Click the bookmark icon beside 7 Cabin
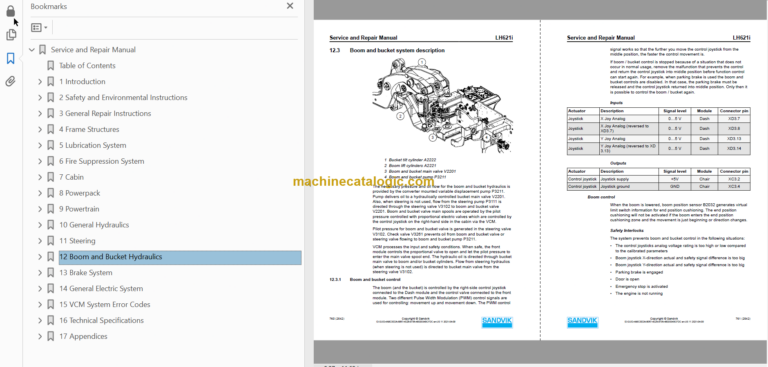Image resolution: width=768 pixels, height=367 pixels. pyautogui.click(x=50, y=177)
